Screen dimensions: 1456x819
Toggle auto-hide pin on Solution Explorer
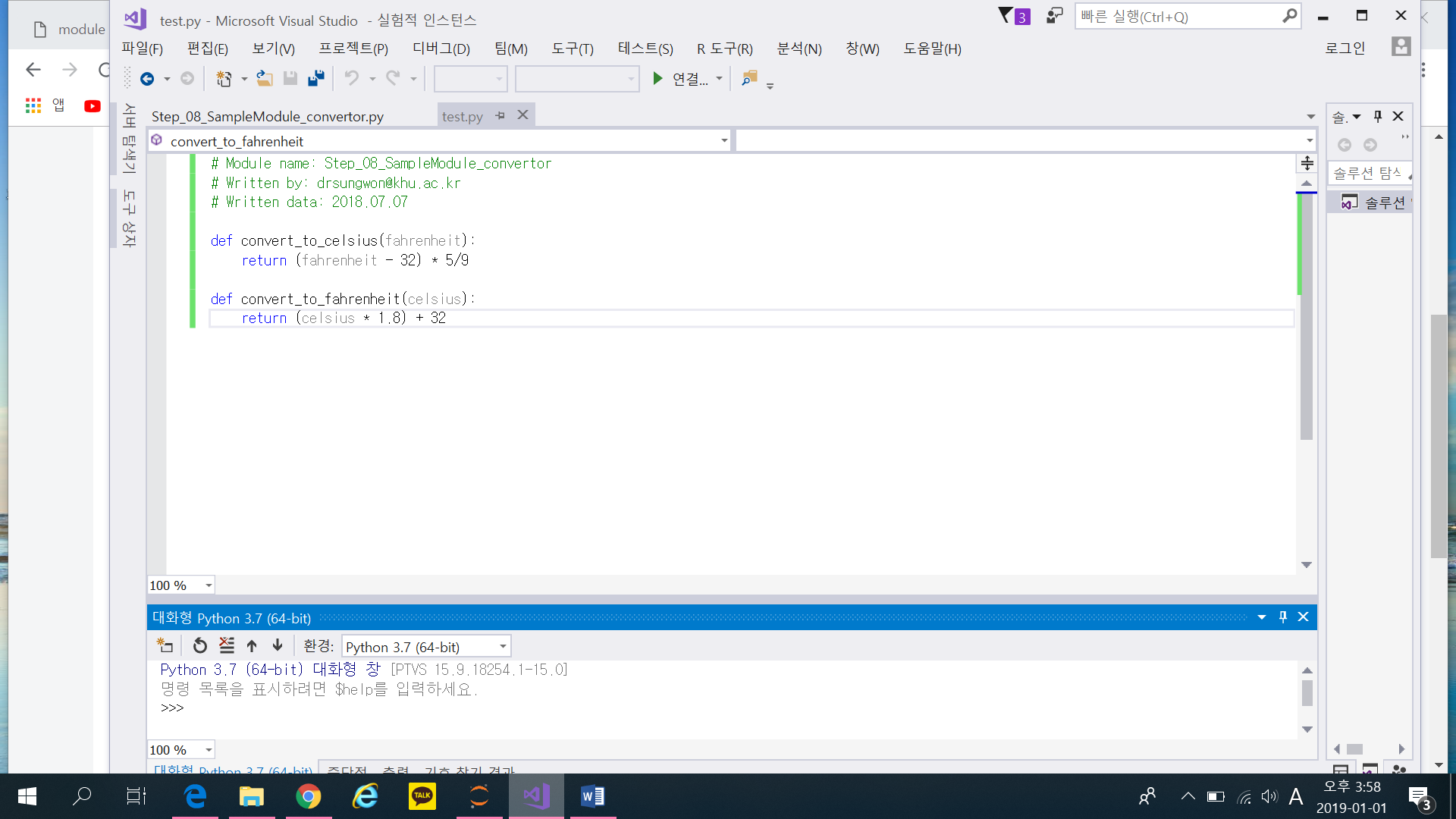coord(1378,116)
